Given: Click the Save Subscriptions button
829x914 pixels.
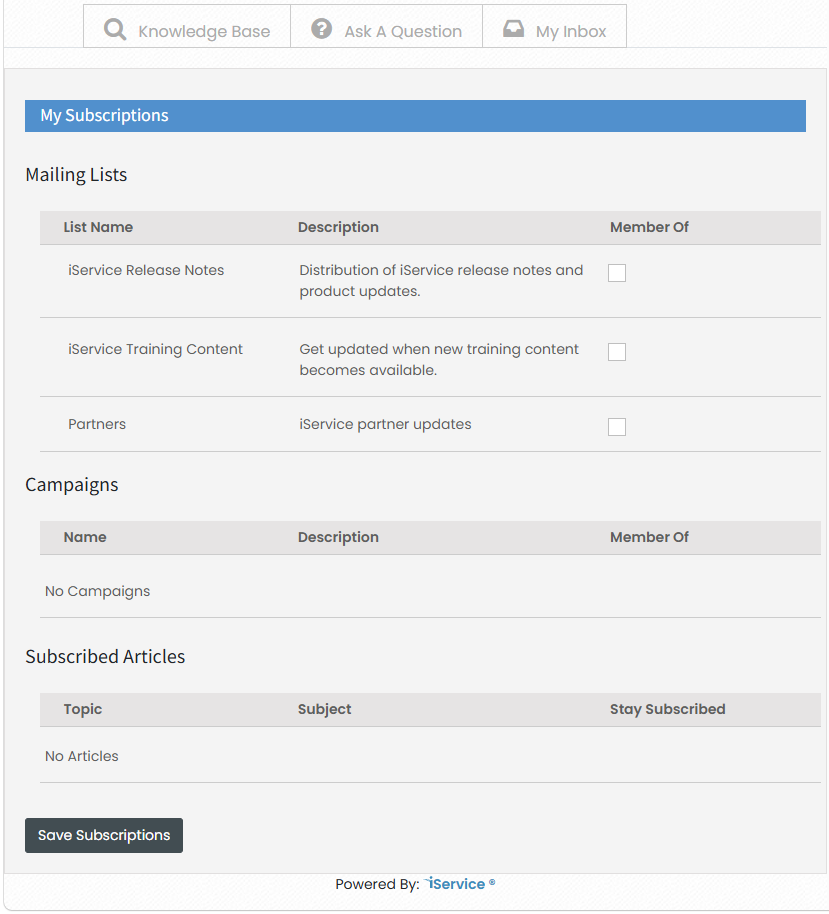Looking at the screenshot, I should click(104, 835).
